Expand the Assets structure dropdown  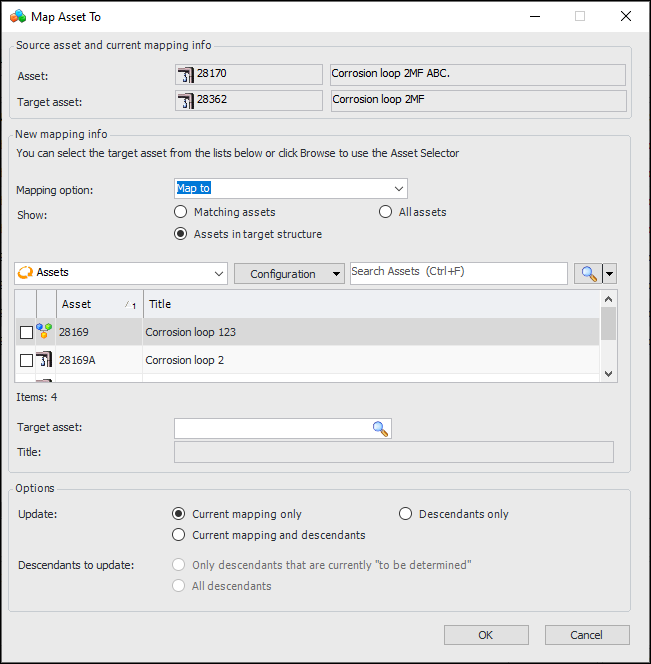pyautogui.click(x=220, y=274)
